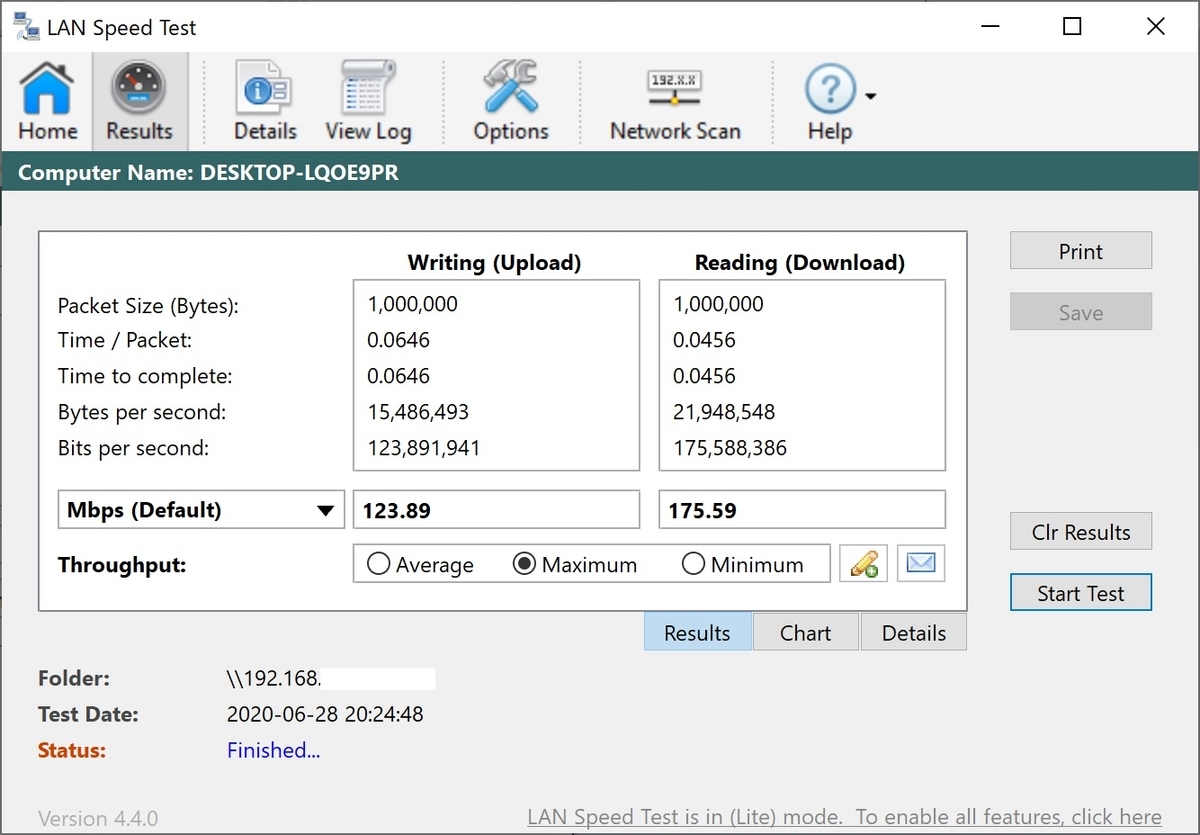Open View Log from the toolbar
Image resolution: width=1200 pixels, height=835 pixels.
point(368,101)
